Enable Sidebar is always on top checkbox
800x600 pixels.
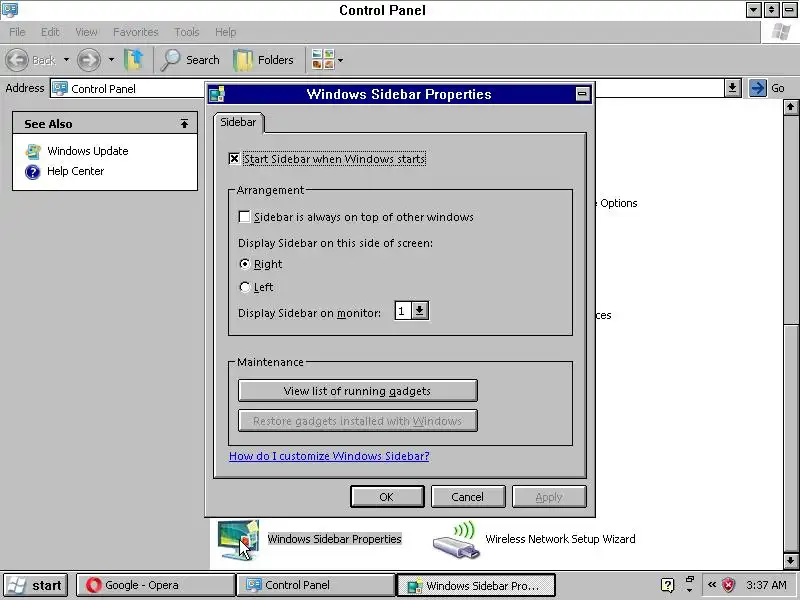click(x=244, y=217)
